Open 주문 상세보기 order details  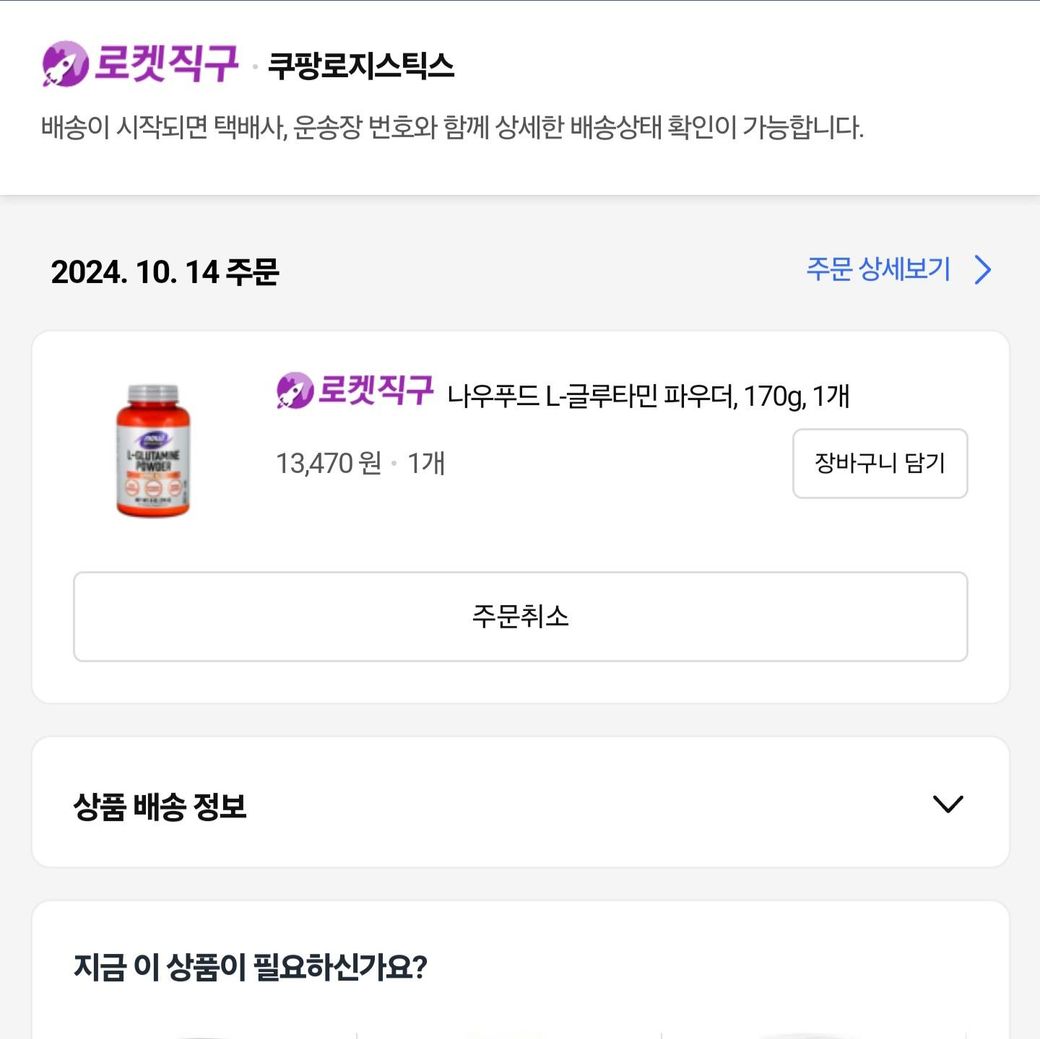click(x=878, y=270)
